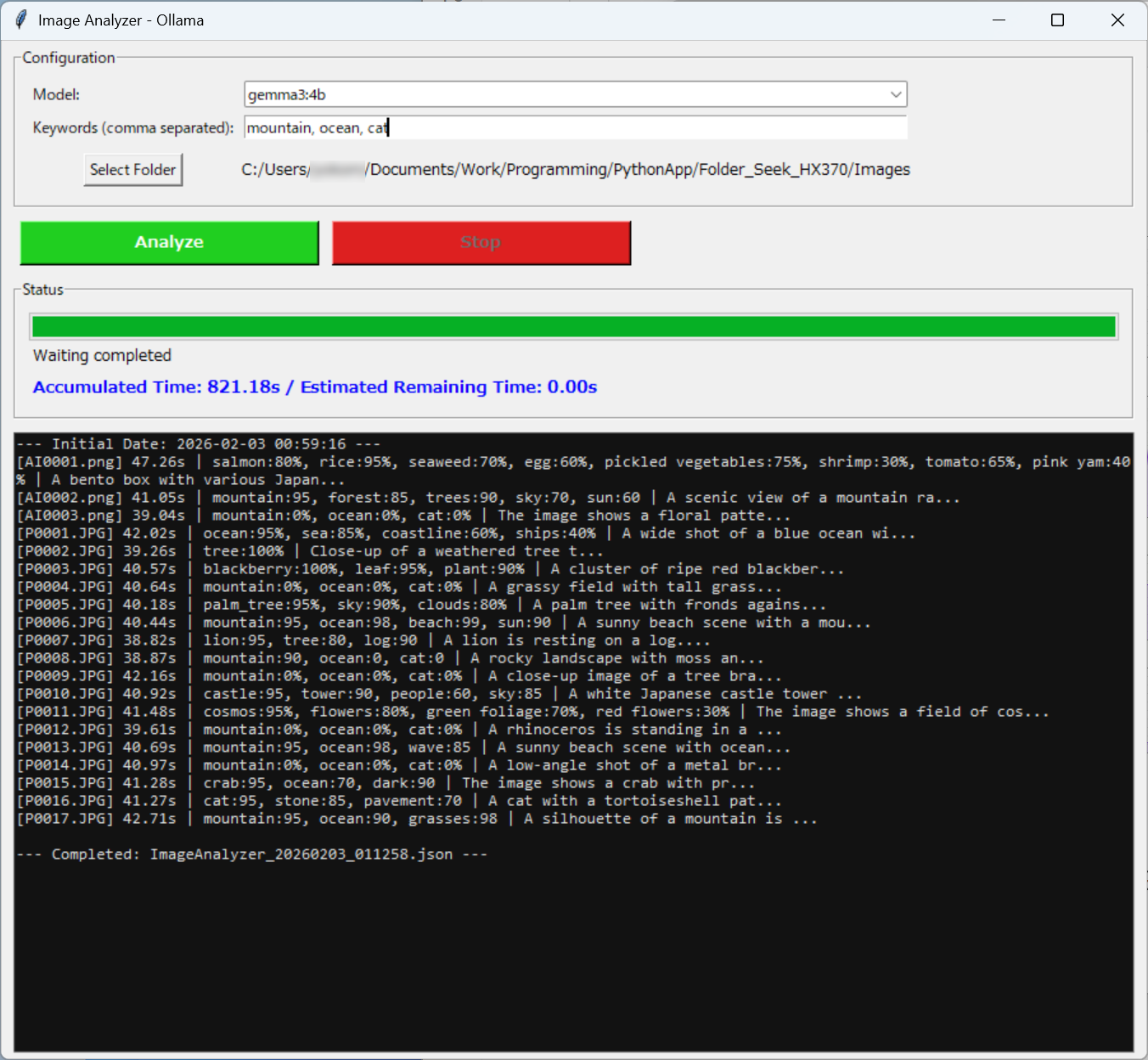Select the P0016.JPG cat log entry
Image resolution: width=1148 pixels, height=1060 pixels.
click(x=399, y=801)
